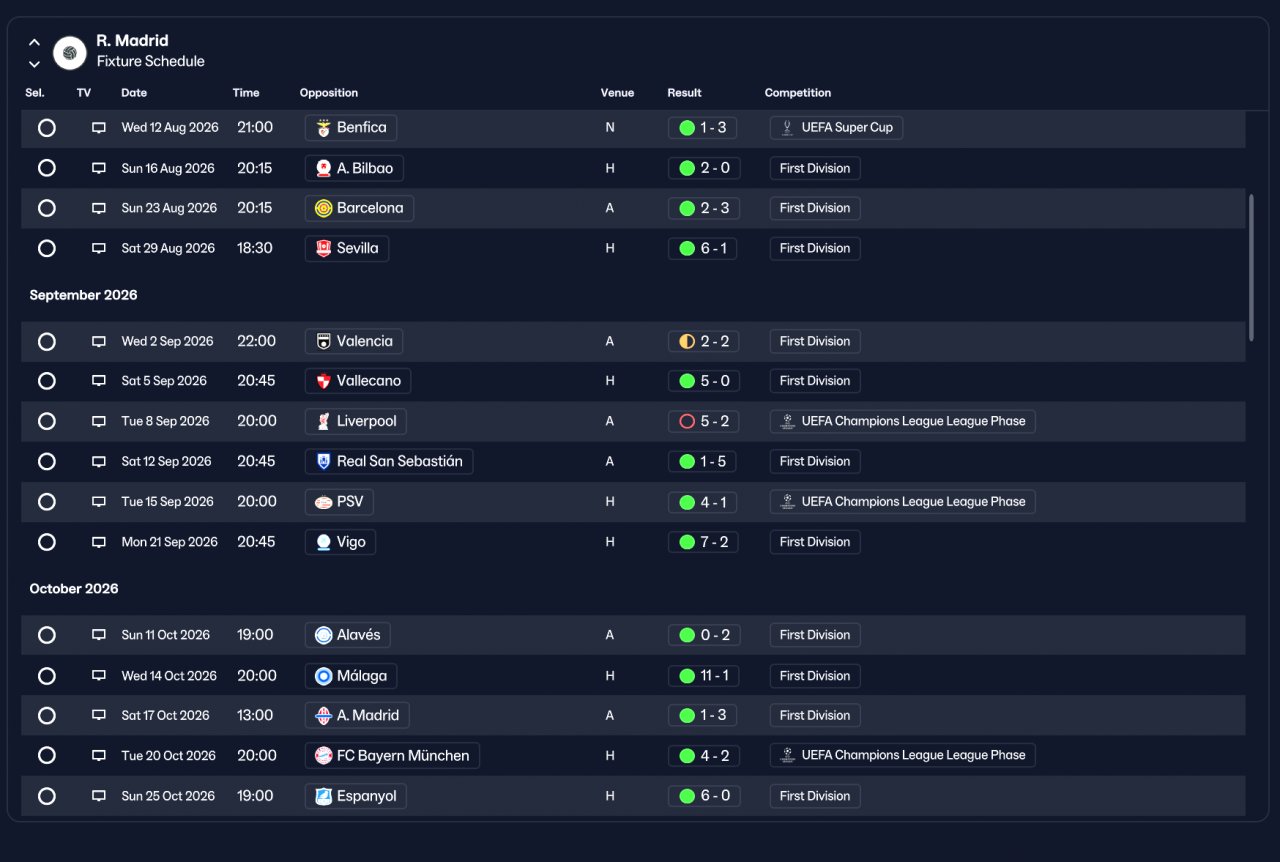Click the TV icon for the Benfica match
1280x862 pixels.
click(x=99, y=128)
